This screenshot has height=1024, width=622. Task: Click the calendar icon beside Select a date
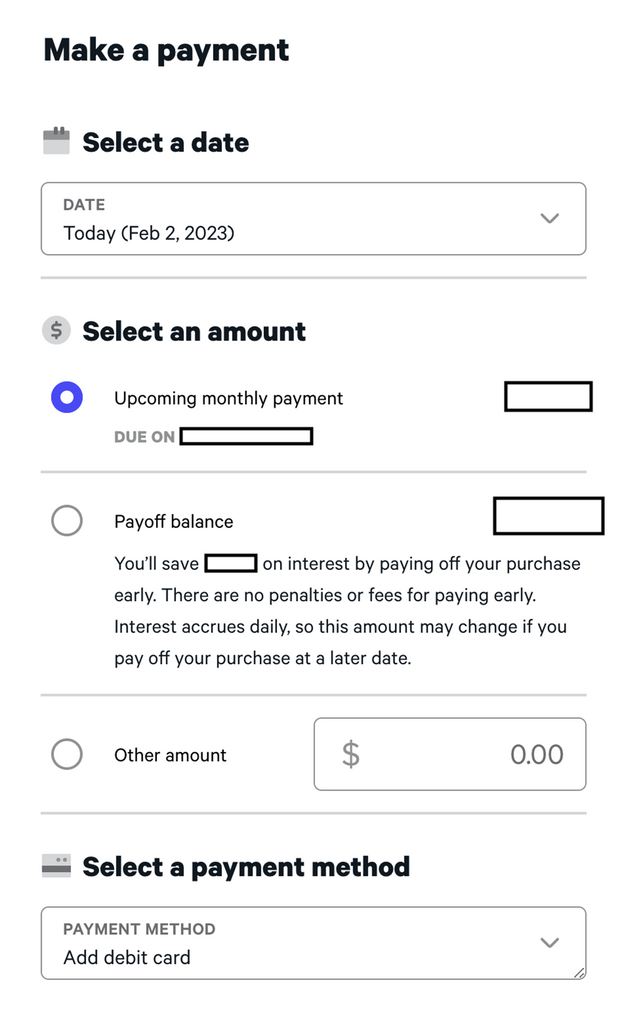56,141
